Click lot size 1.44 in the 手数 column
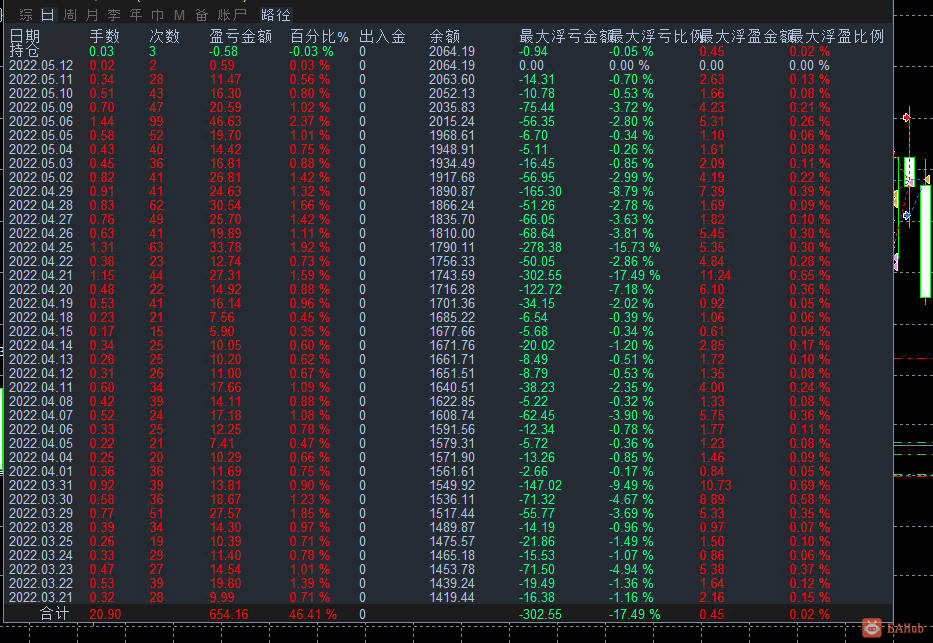This screenshot has height=643, width=933. click(102, 121)
